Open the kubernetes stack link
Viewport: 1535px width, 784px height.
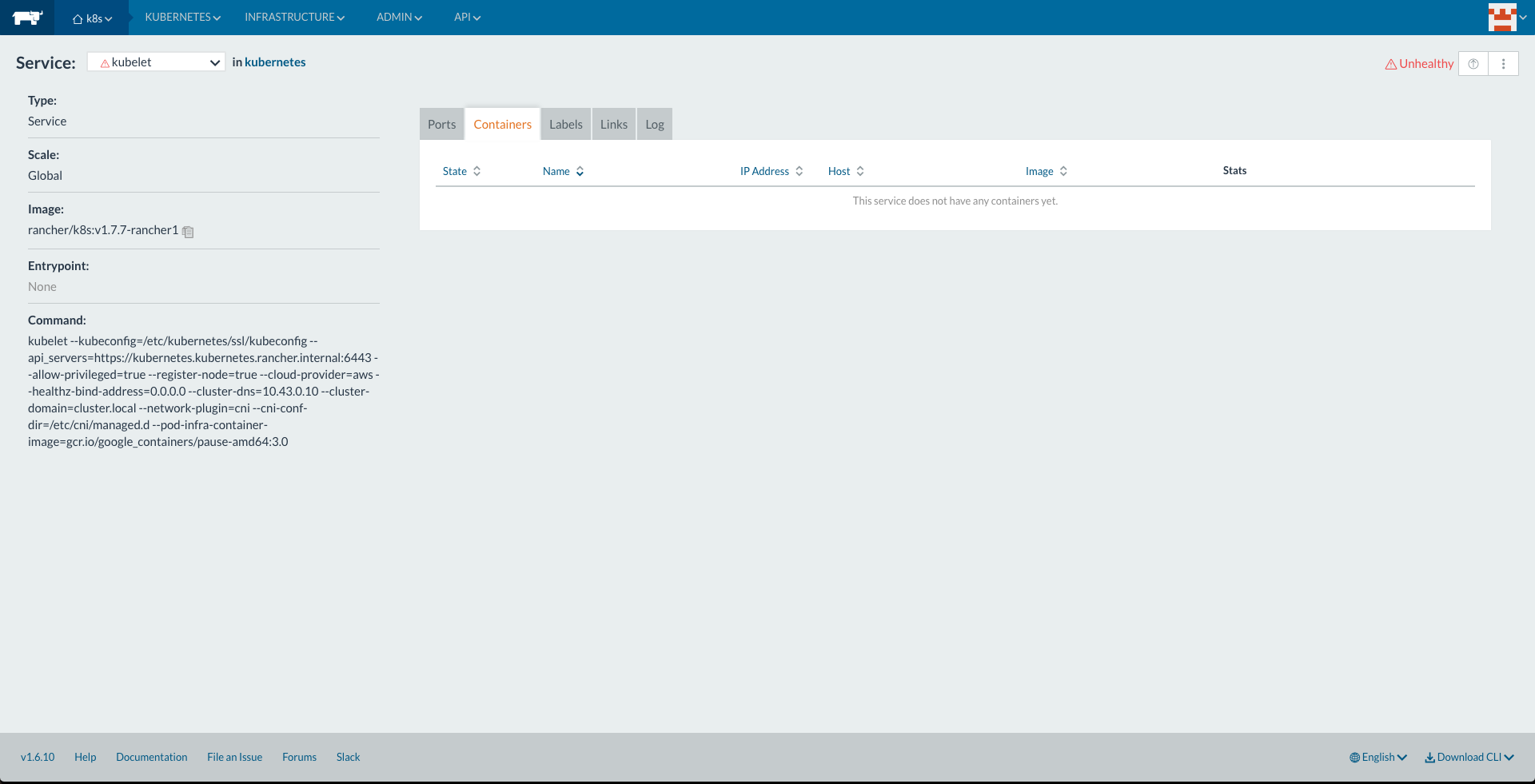275,62
